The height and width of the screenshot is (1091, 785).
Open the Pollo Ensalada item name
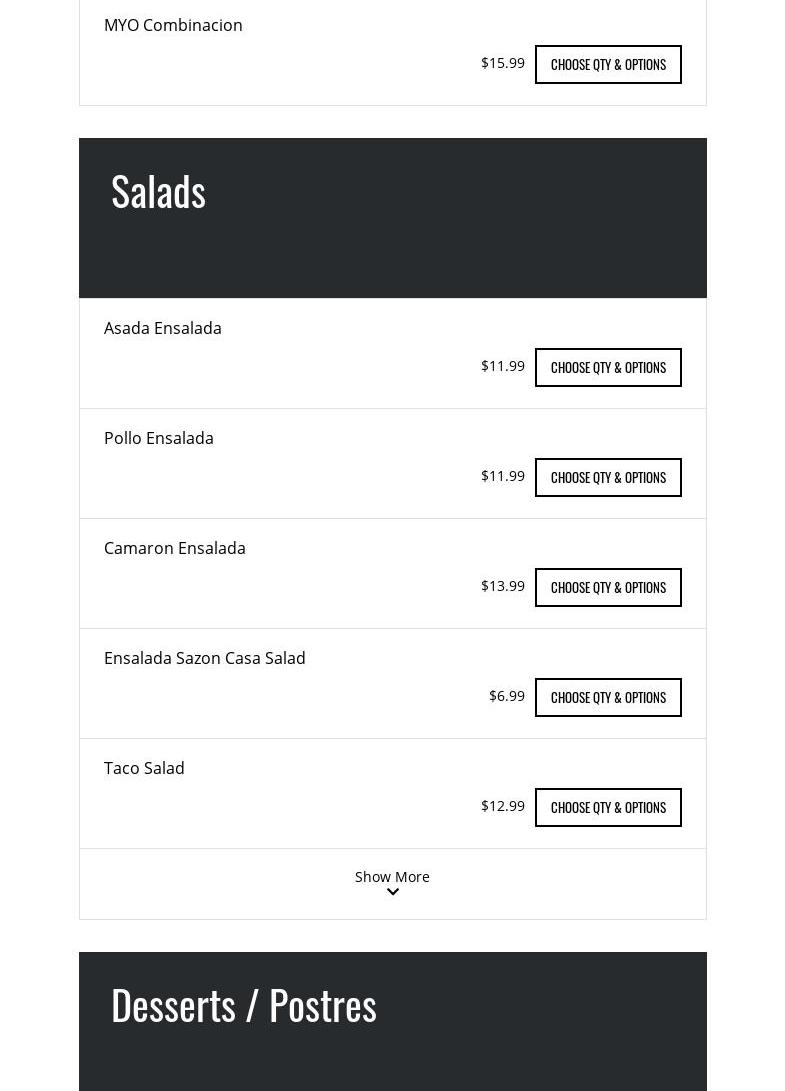point(159,438)
